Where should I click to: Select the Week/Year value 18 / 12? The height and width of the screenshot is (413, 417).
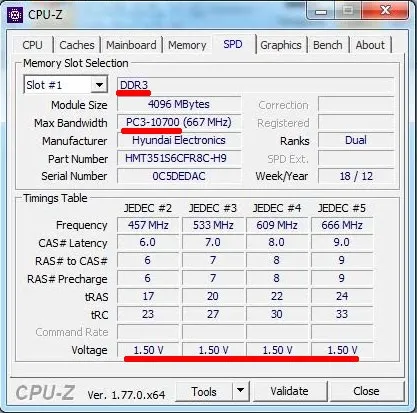tap(356, 176)
